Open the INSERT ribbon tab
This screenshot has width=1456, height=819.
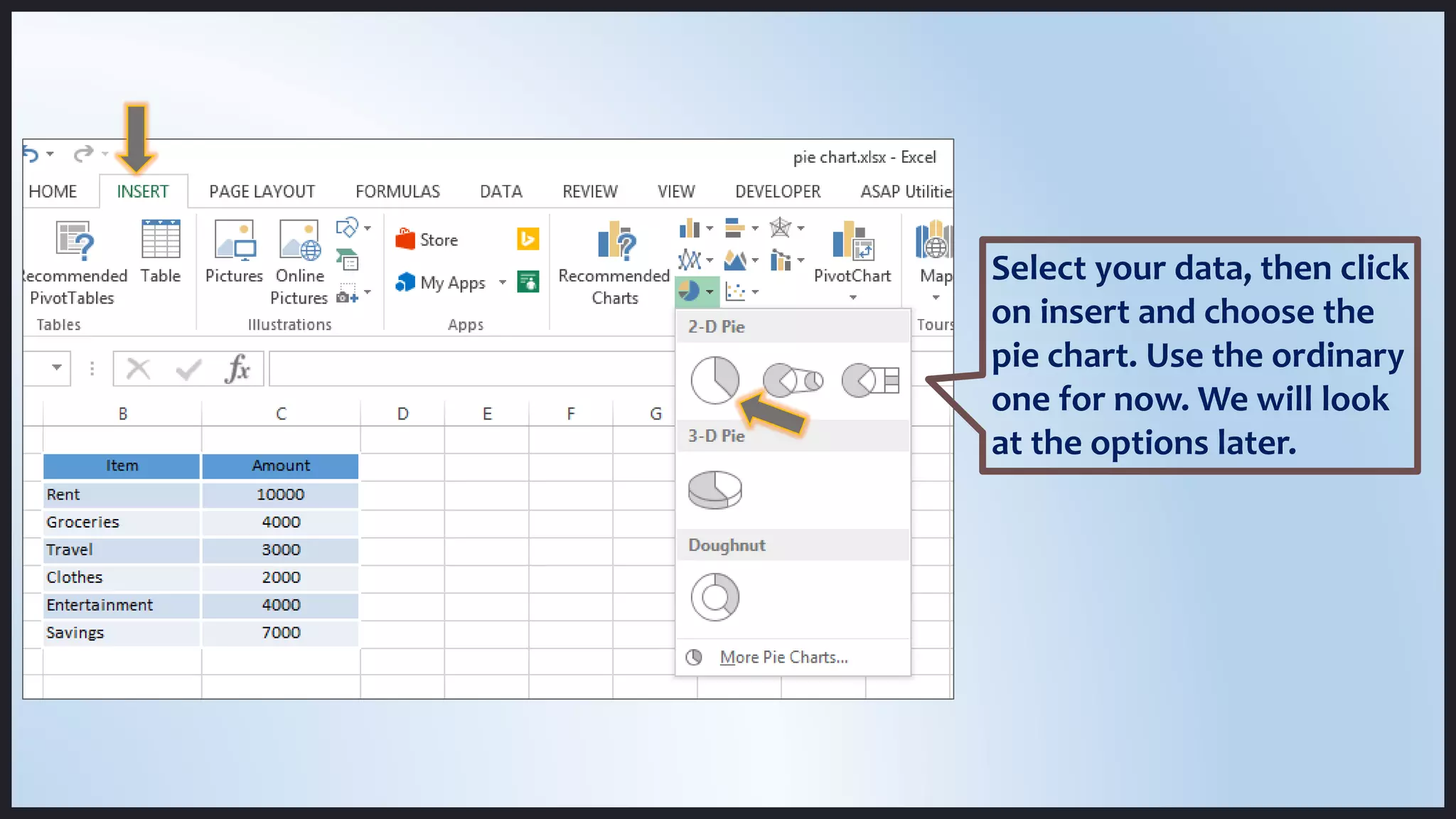point(143,191)
